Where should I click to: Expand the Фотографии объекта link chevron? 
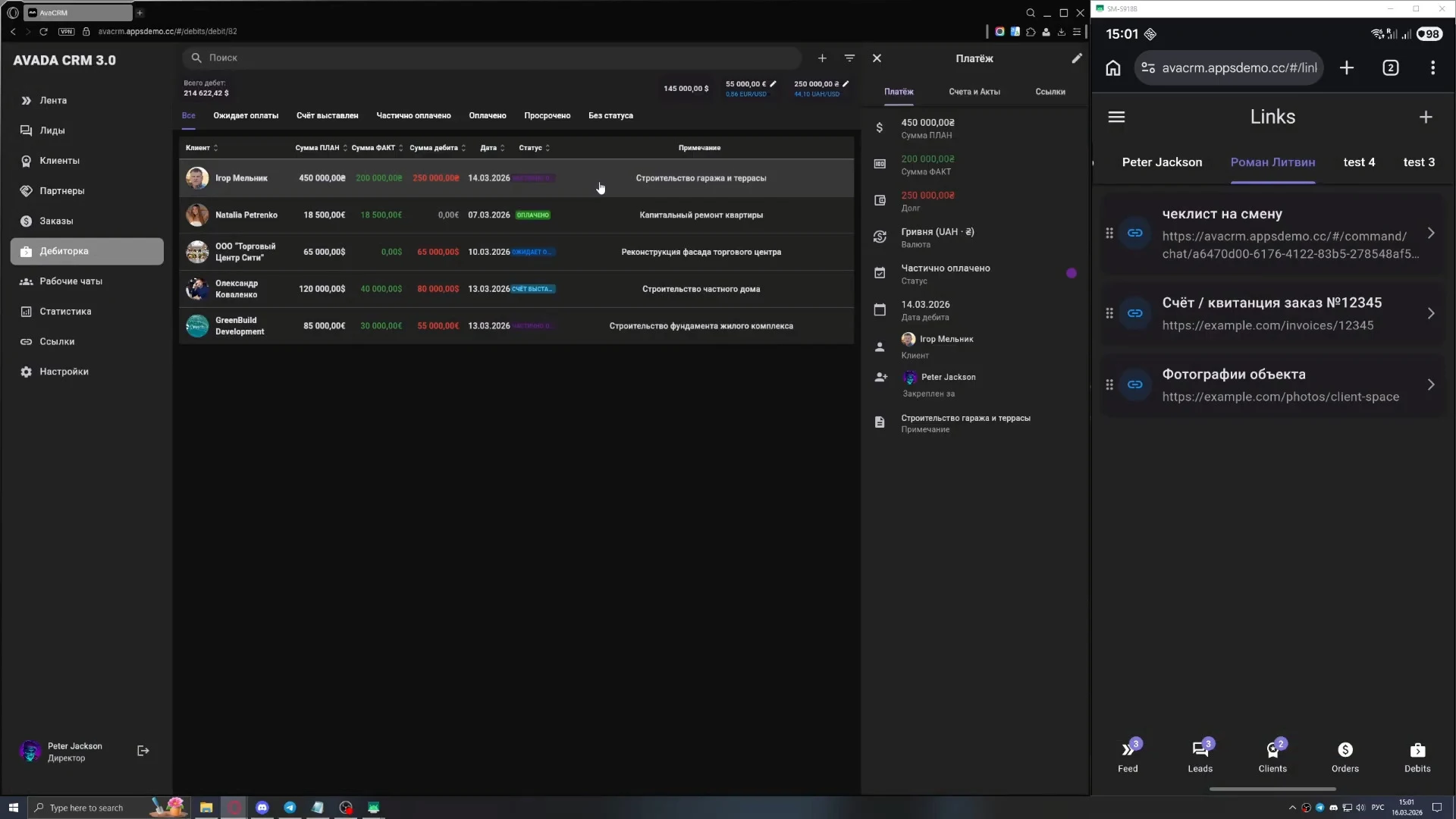[x=1430, y=385]
